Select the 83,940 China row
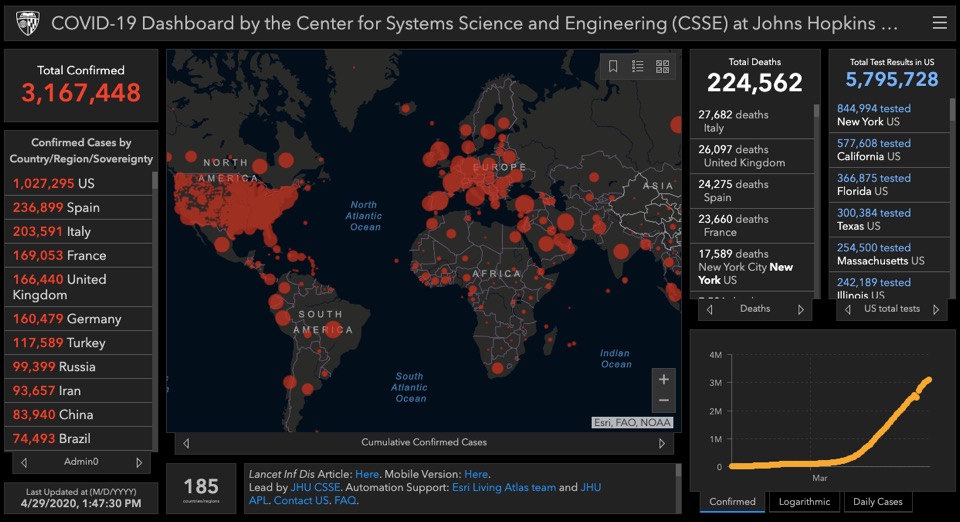The width and height of the screenshot is (960, 522). (78, 414)
